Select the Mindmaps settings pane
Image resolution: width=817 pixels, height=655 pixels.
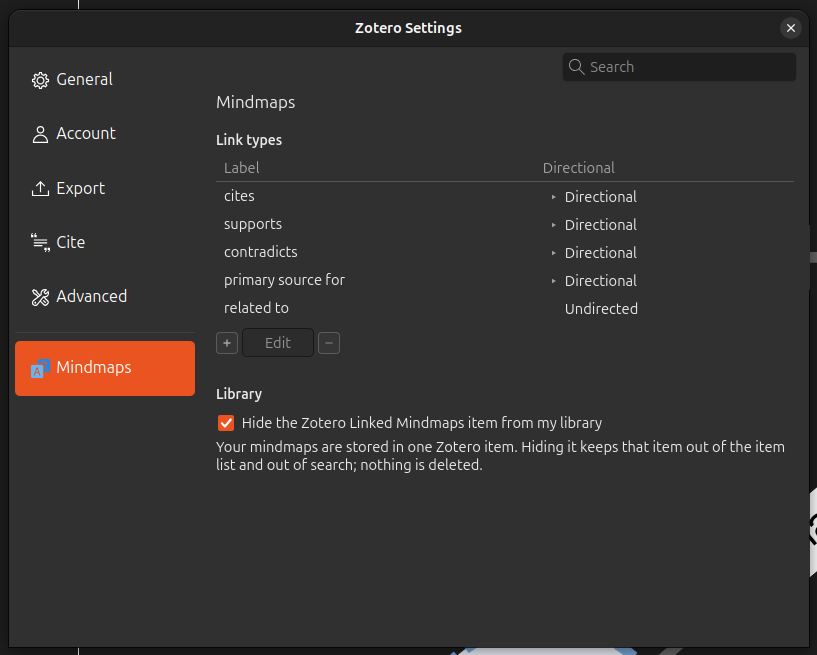pos(105,368)
